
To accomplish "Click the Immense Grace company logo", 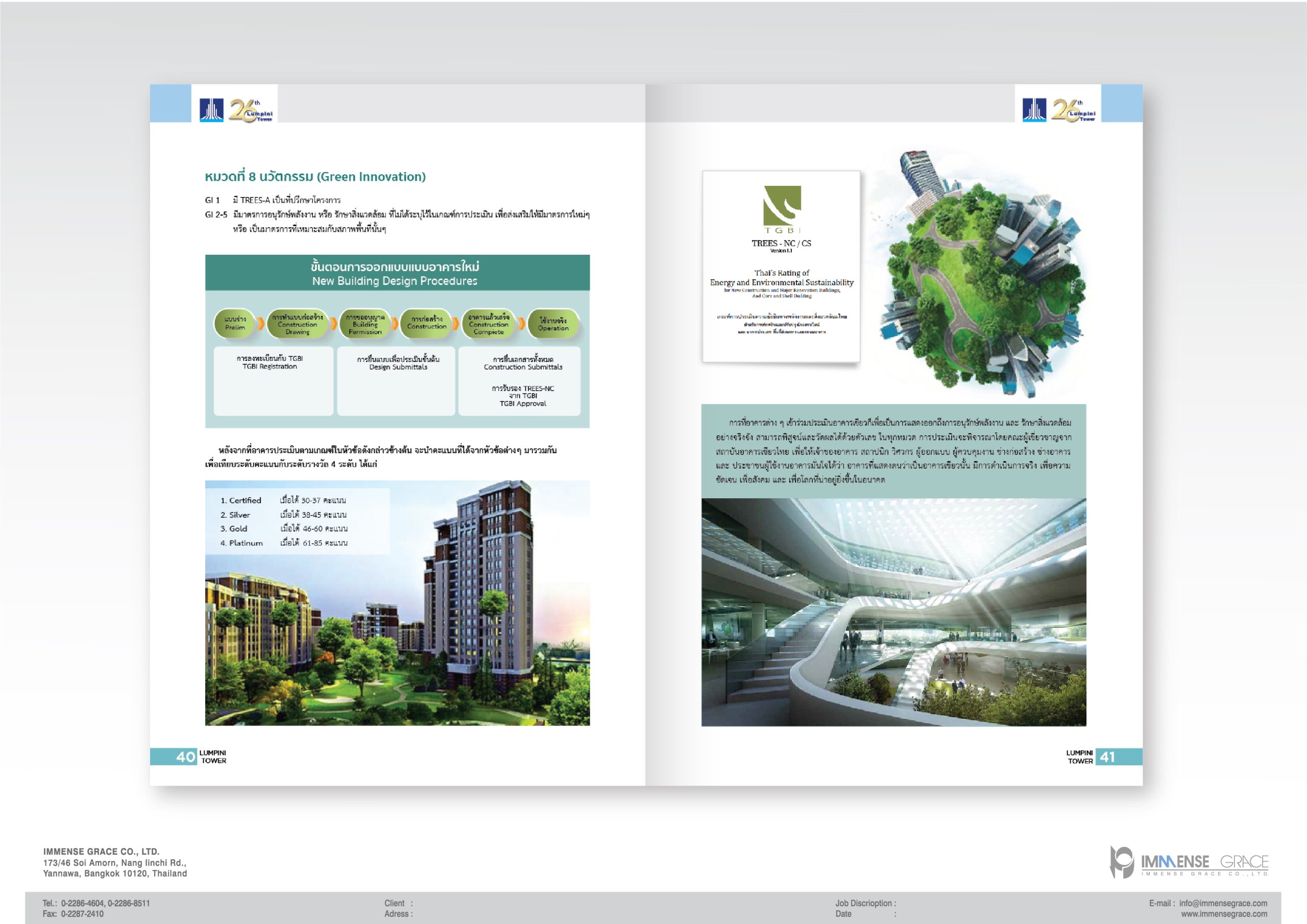I will (x=1189, y=863).
